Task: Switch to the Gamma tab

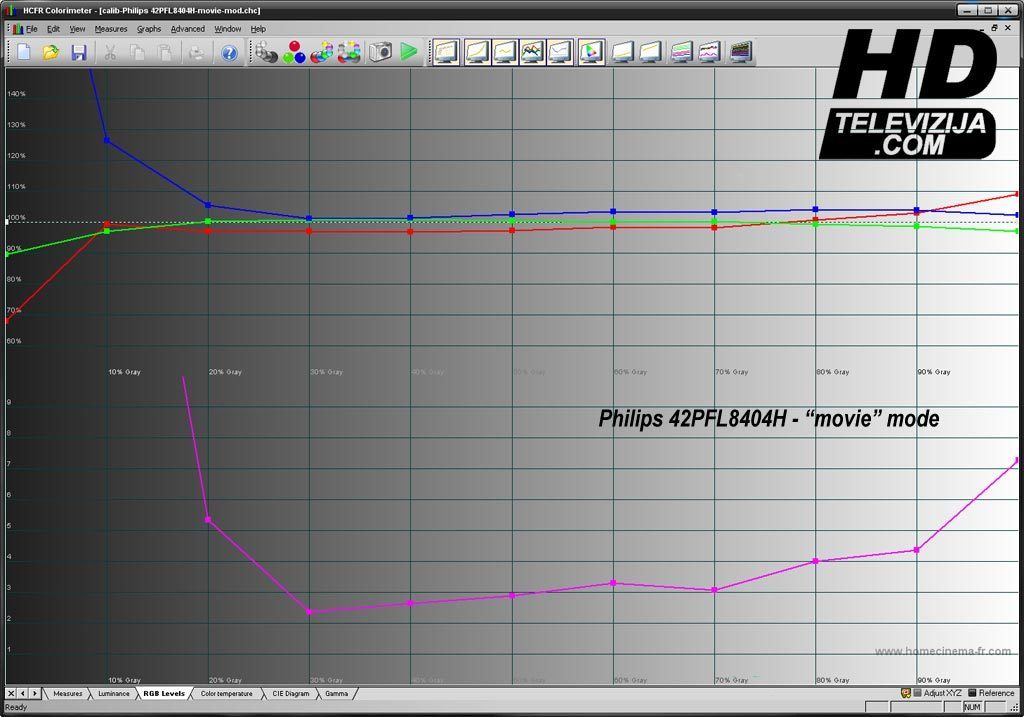Action: point(336,693)
